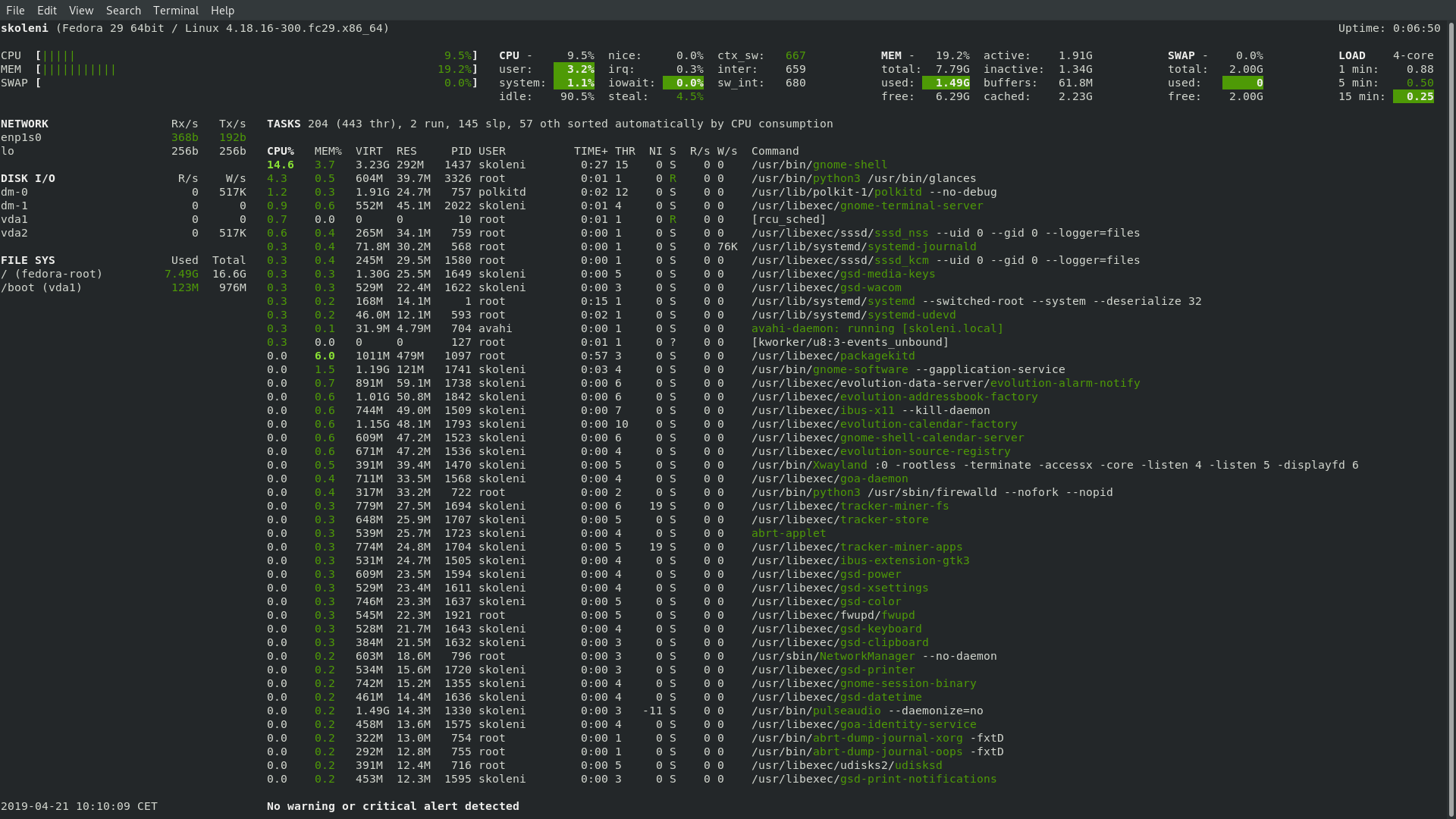The height and width of the screenshot is (819, 1456).
Task: Click the Command column header
Action: (775, 152)
